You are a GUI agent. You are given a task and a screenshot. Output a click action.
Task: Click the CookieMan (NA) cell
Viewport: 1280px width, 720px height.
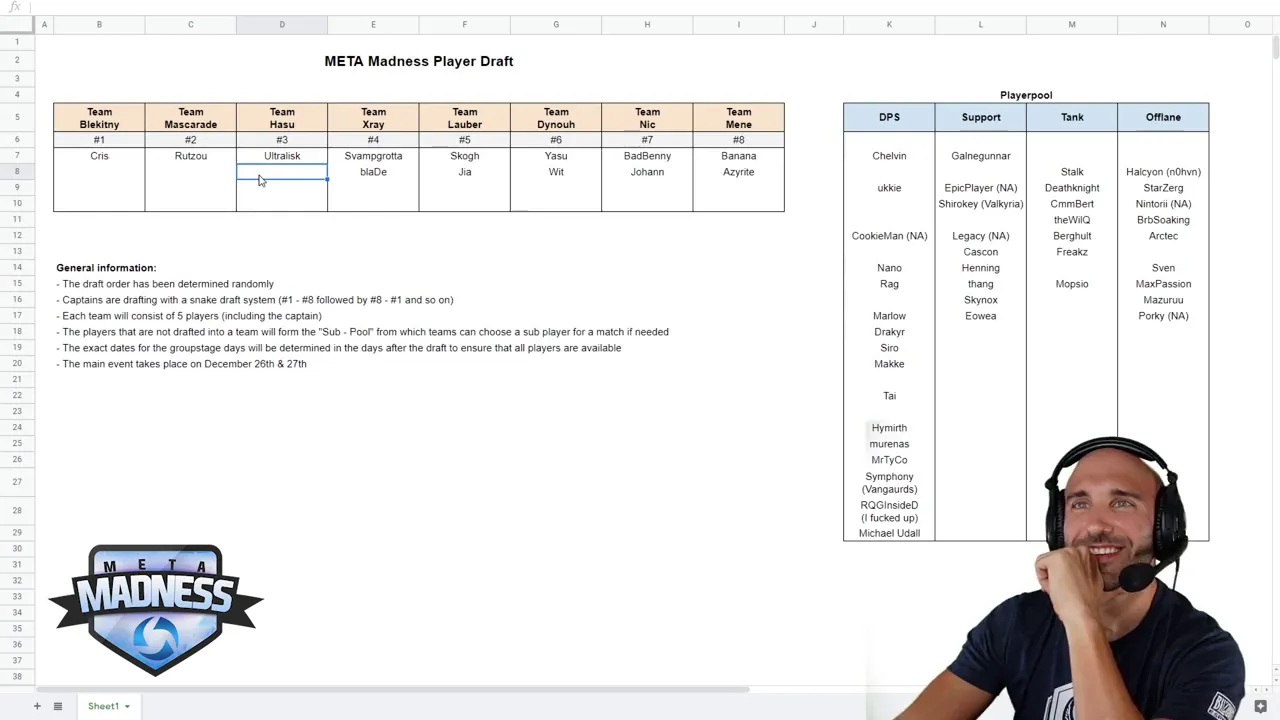point(889,236)
